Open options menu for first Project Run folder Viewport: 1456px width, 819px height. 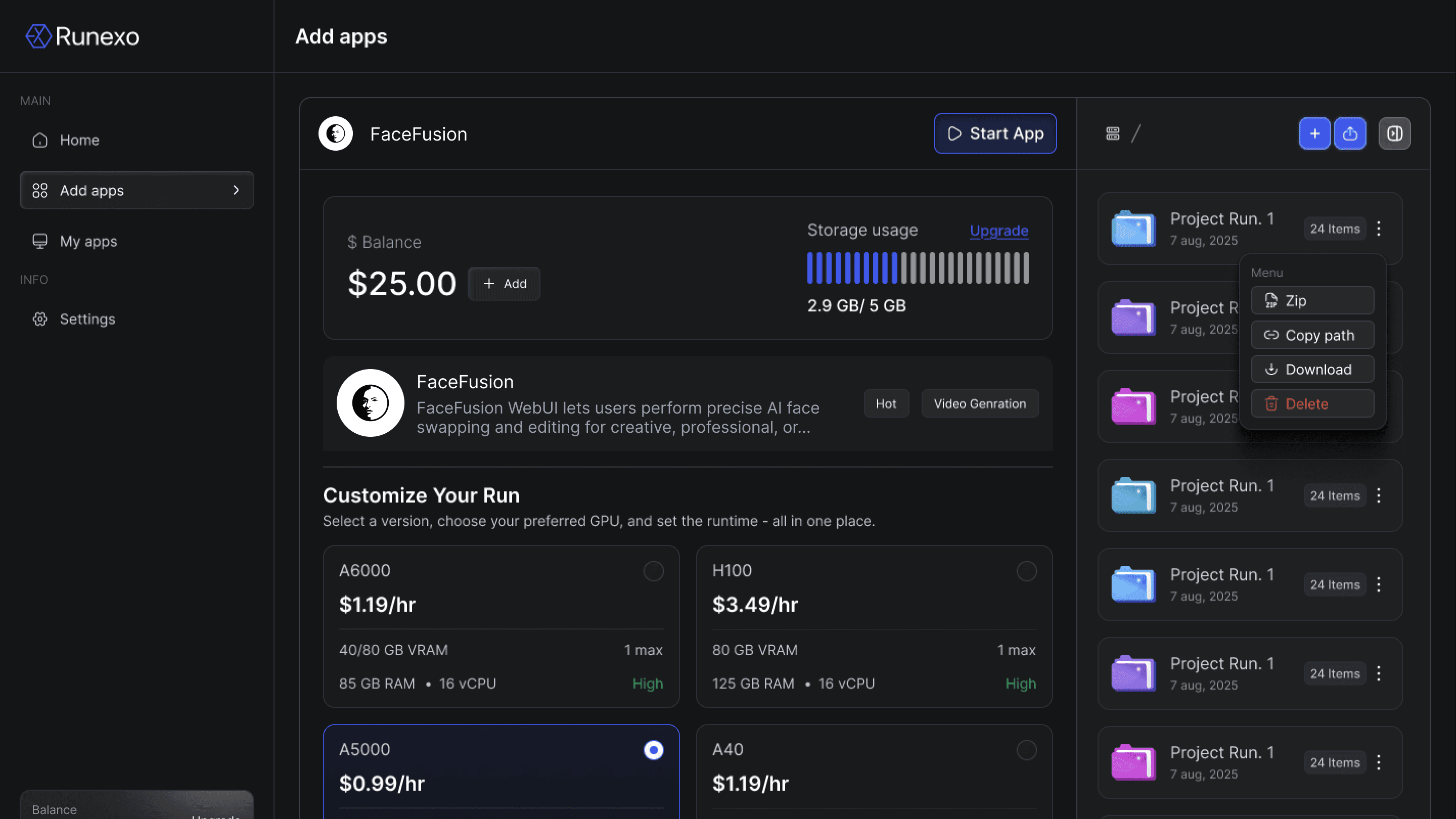point(1379,229)
